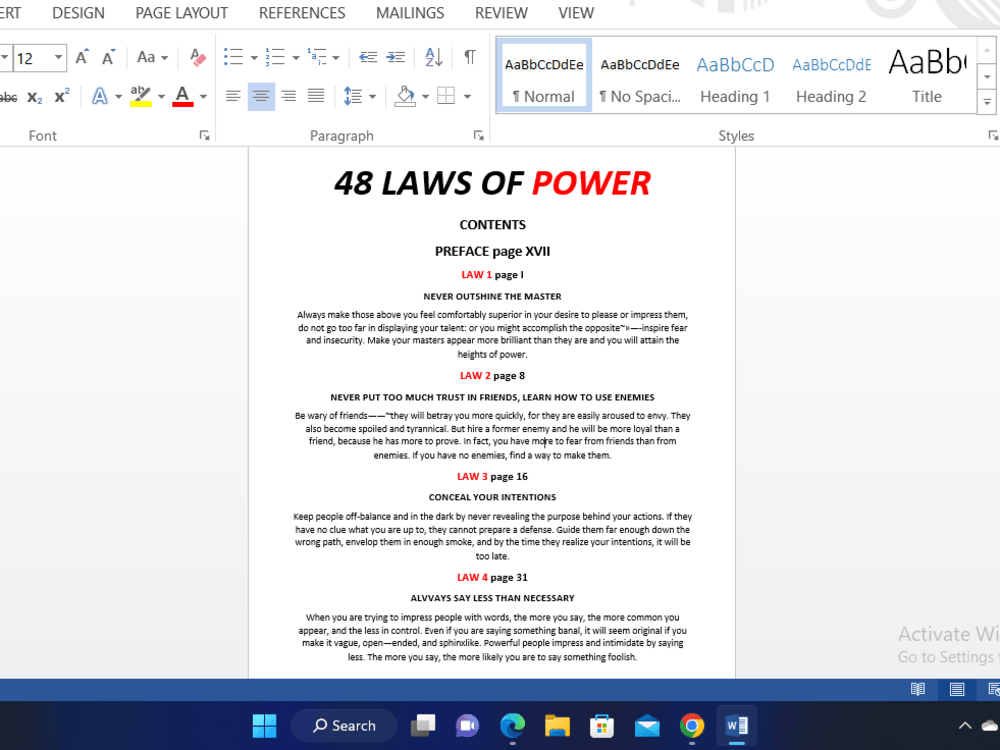The height and width of the screenshot is (750, 1000).
Task: Apply subscript formatting
Action: click(x=34, y=97)
